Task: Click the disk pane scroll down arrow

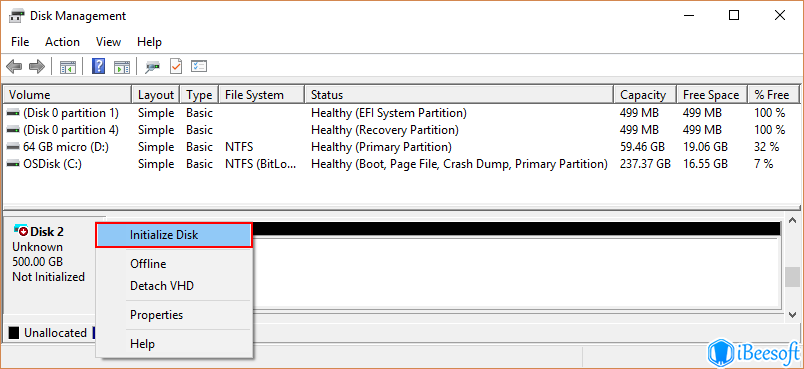Action: coord(793,314)
